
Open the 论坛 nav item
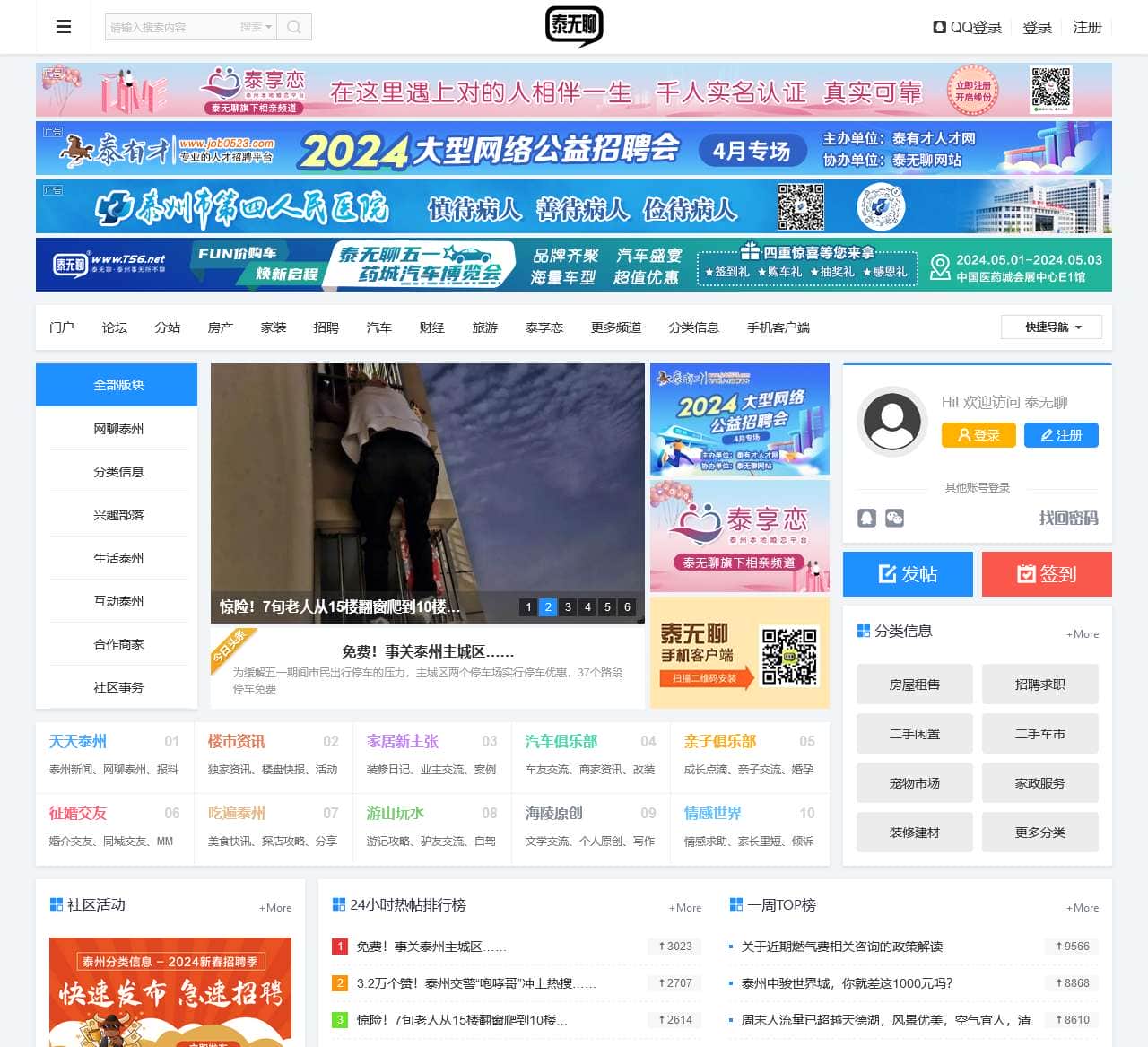[x=115, y=327]
